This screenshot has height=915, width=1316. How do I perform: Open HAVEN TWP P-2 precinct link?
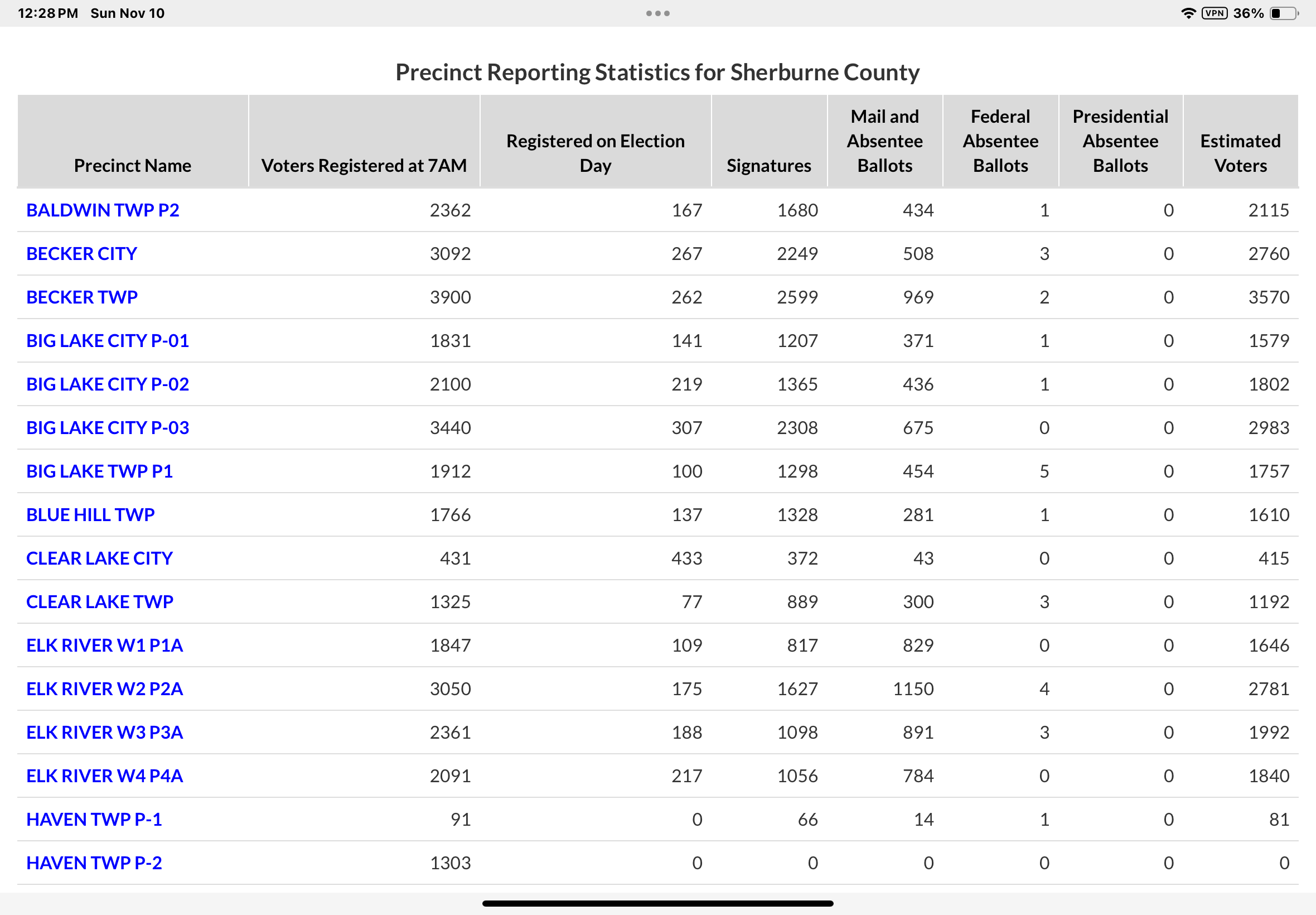point(94,864)
